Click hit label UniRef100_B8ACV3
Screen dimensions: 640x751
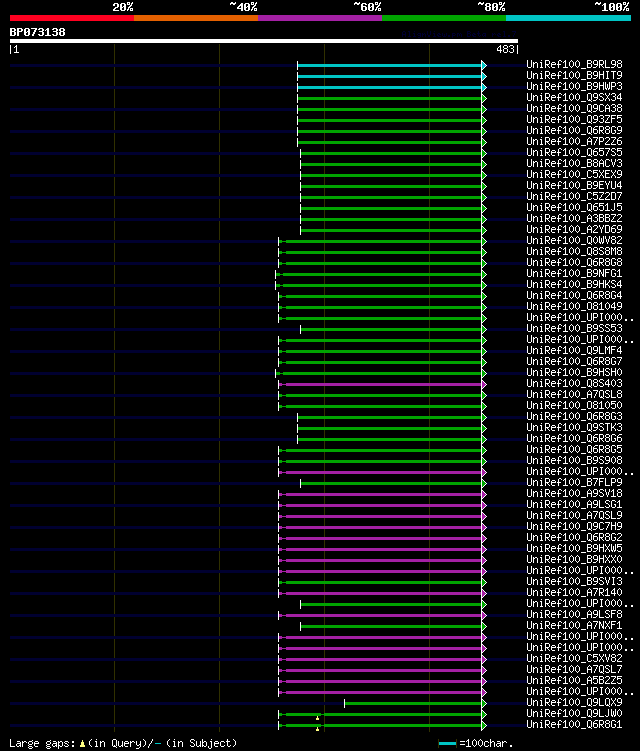[574, 163]
